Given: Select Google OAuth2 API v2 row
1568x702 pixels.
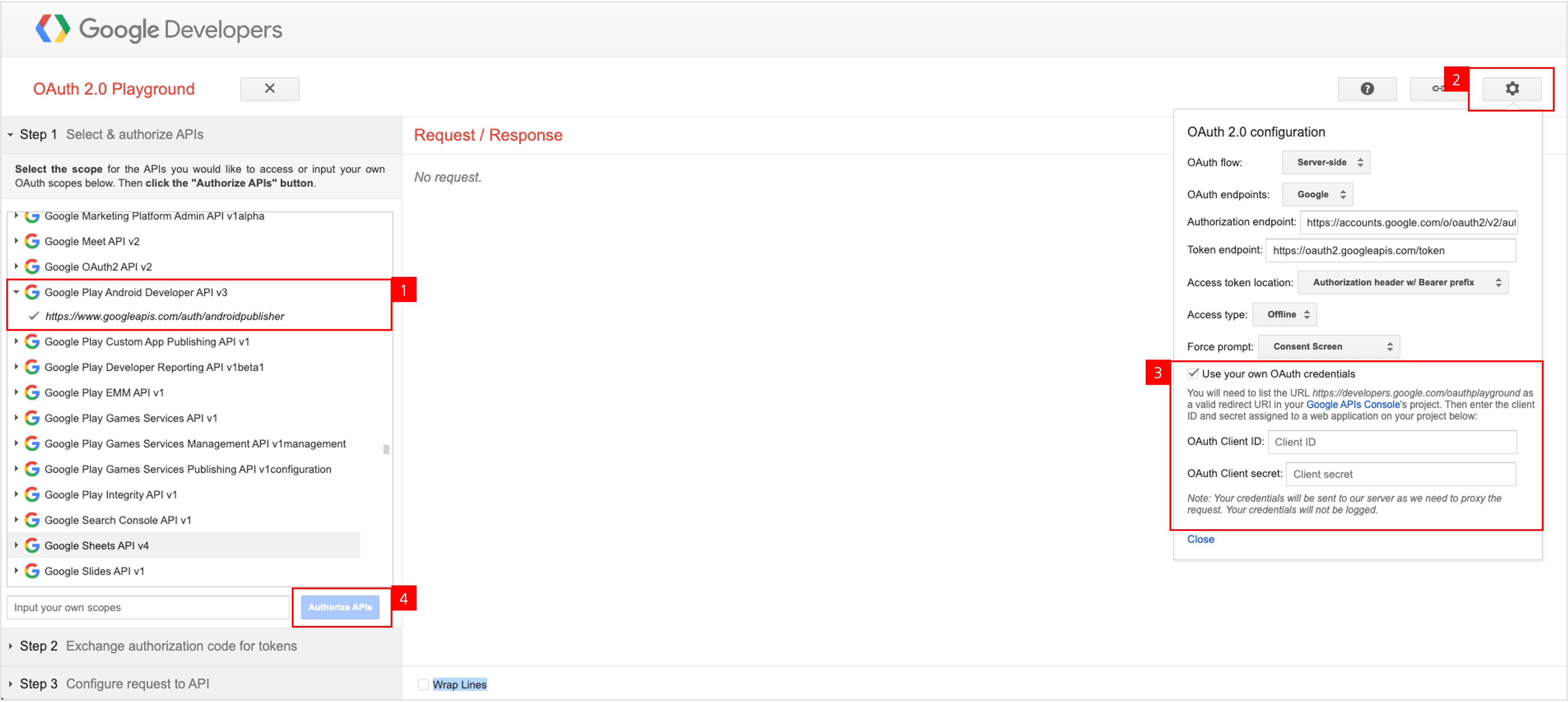Looking at the screenshot, I should tap(184, 267).
